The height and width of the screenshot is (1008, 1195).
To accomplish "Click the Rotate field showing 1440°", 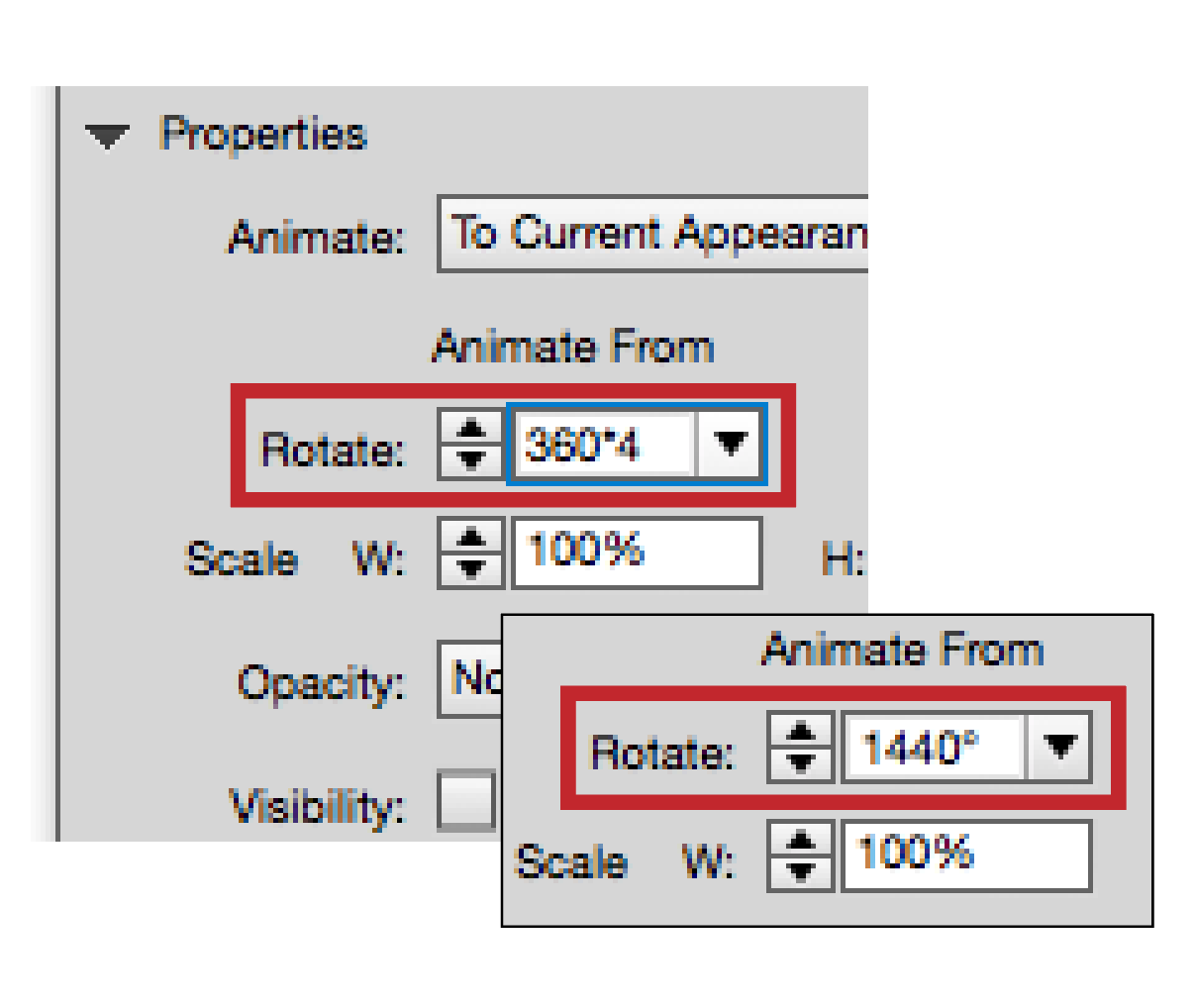I will (x=932, y=748).
